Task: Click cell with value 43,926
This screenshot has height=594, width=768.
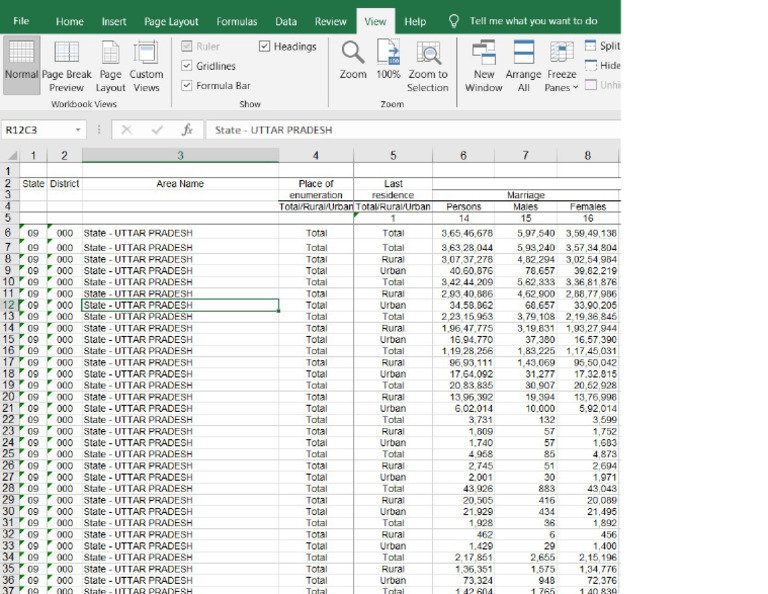Action: pyautogui.click(x=463, y=488)
